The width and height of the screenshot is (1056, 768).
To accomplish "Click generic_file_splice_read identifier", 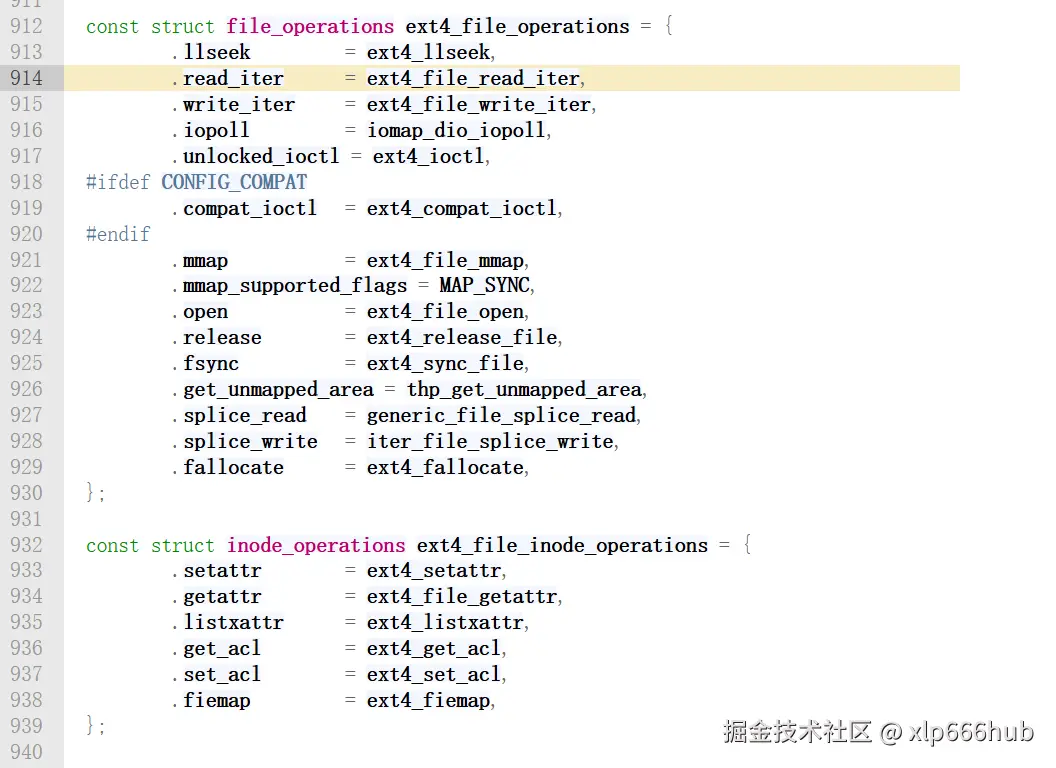I will [x=501, y=415].
